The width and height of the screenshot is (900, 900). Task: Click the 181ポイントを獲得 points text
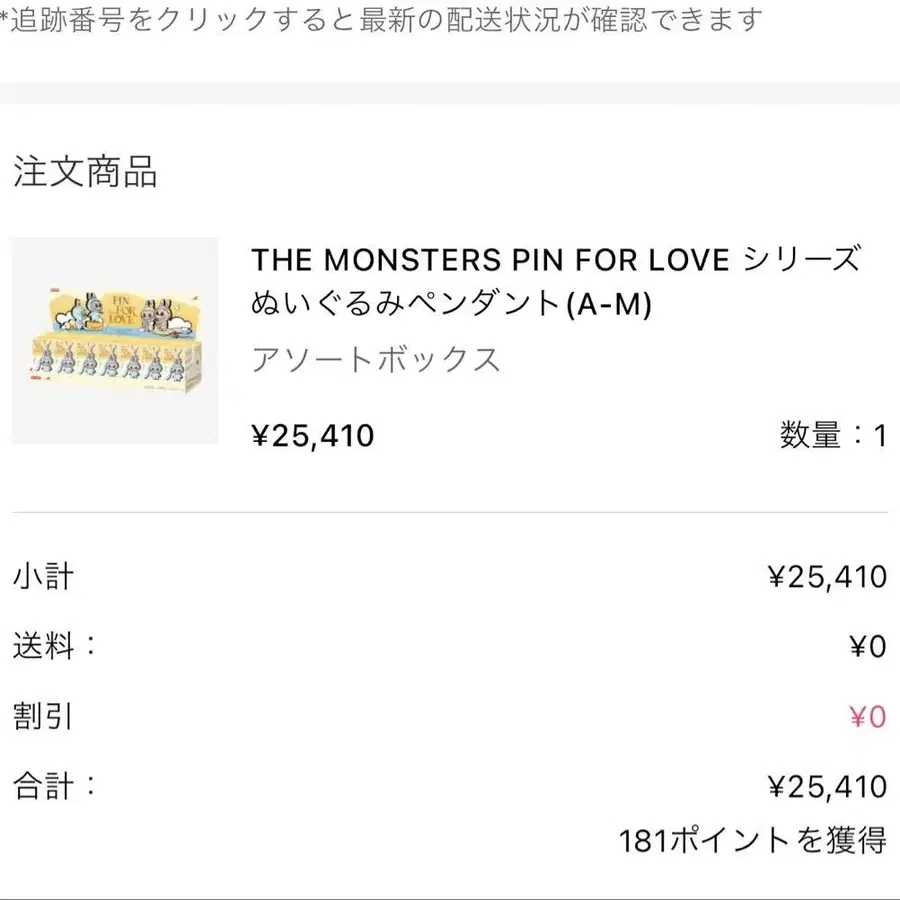point(752,841)
